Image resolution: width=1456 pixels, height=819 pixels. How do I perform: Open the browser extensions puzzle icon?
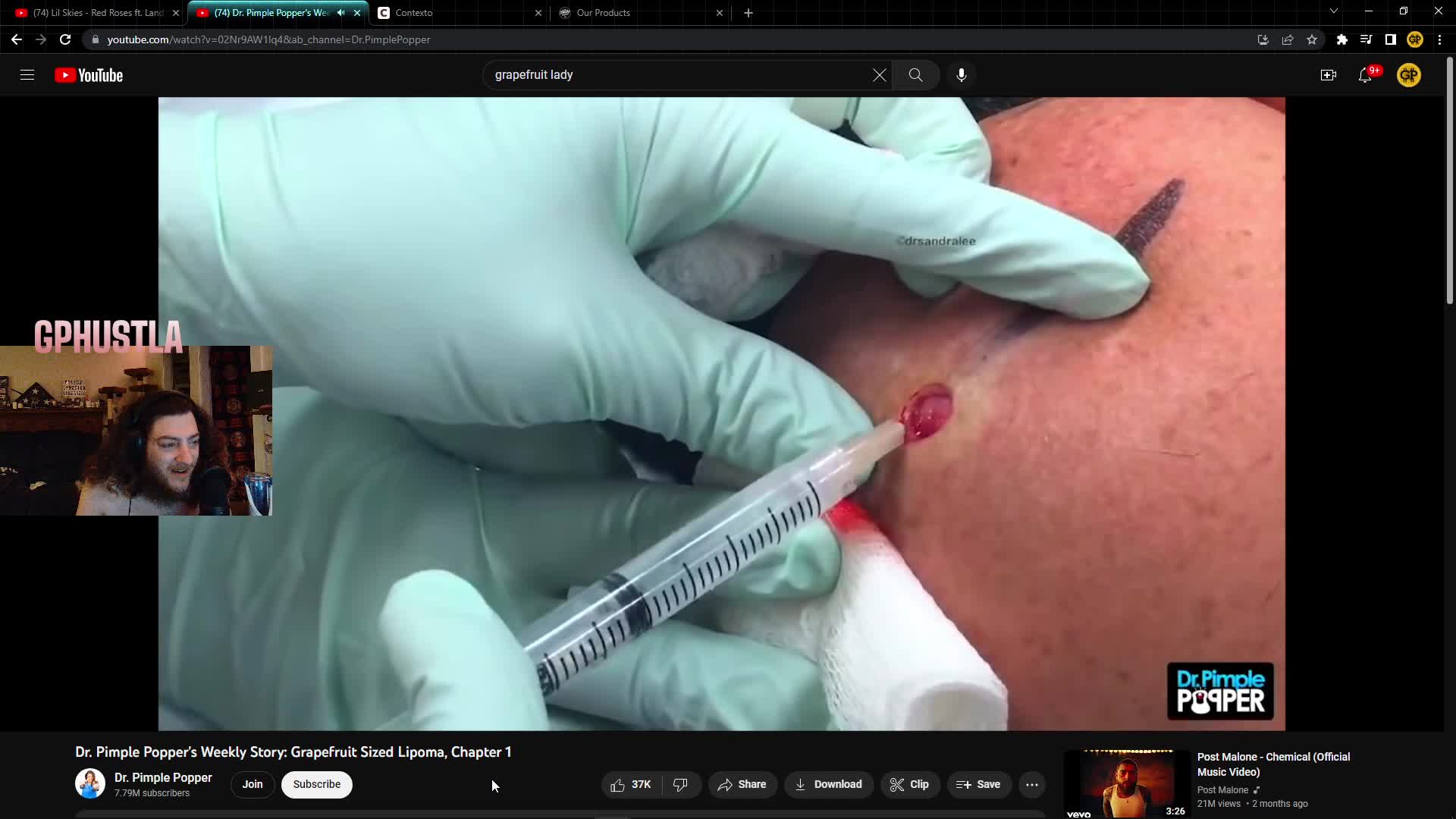pos(1341,39)
